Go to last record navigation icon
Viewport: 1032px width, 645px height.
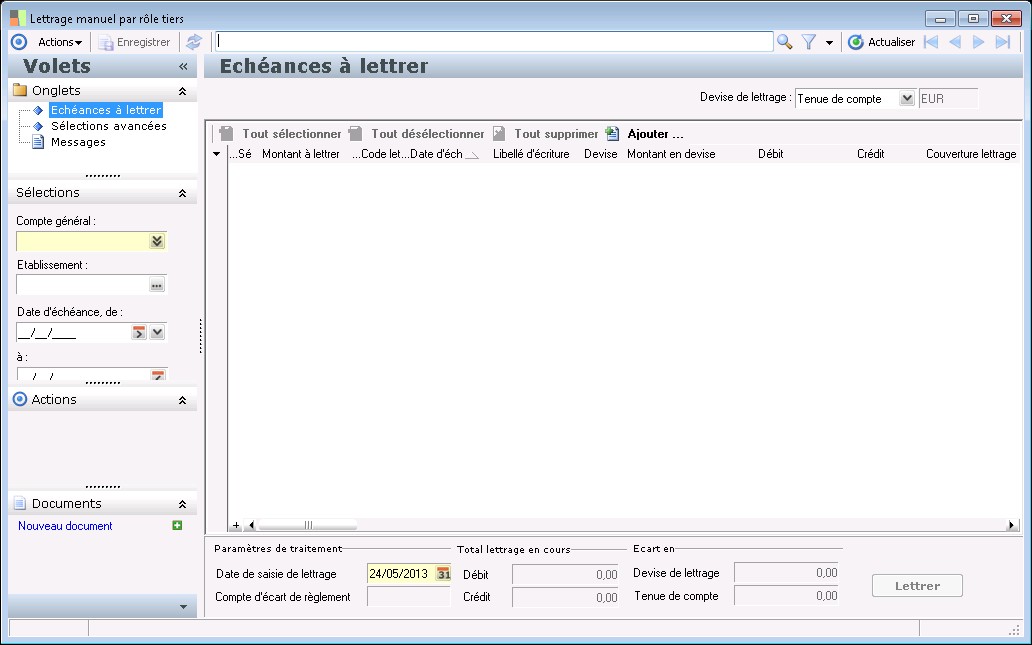point(1003,42)
